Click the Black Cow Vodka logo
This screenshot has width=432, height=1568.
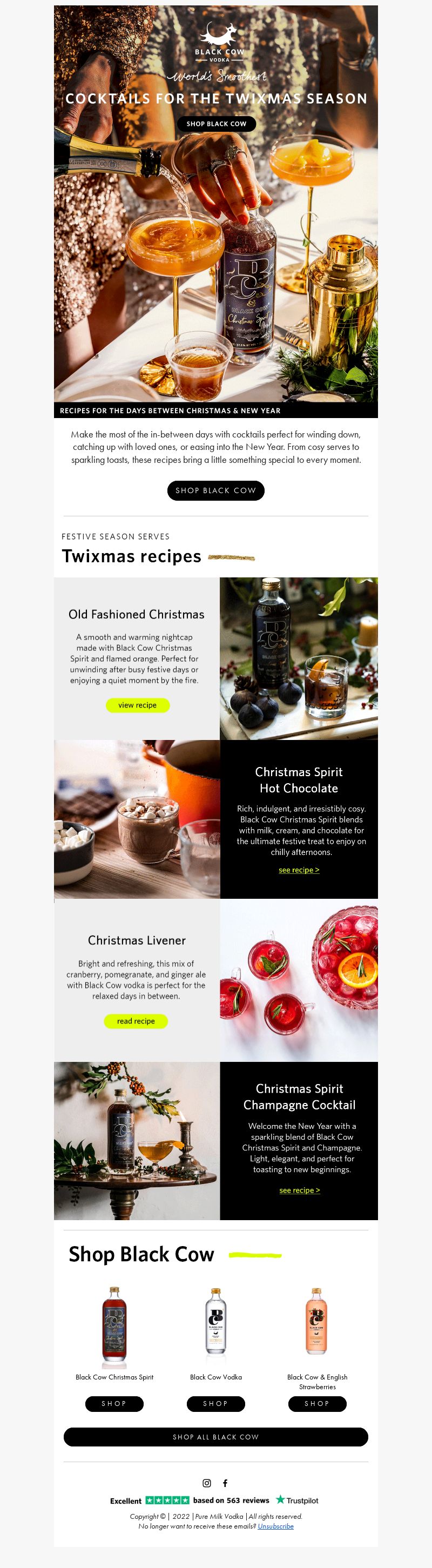219,43
